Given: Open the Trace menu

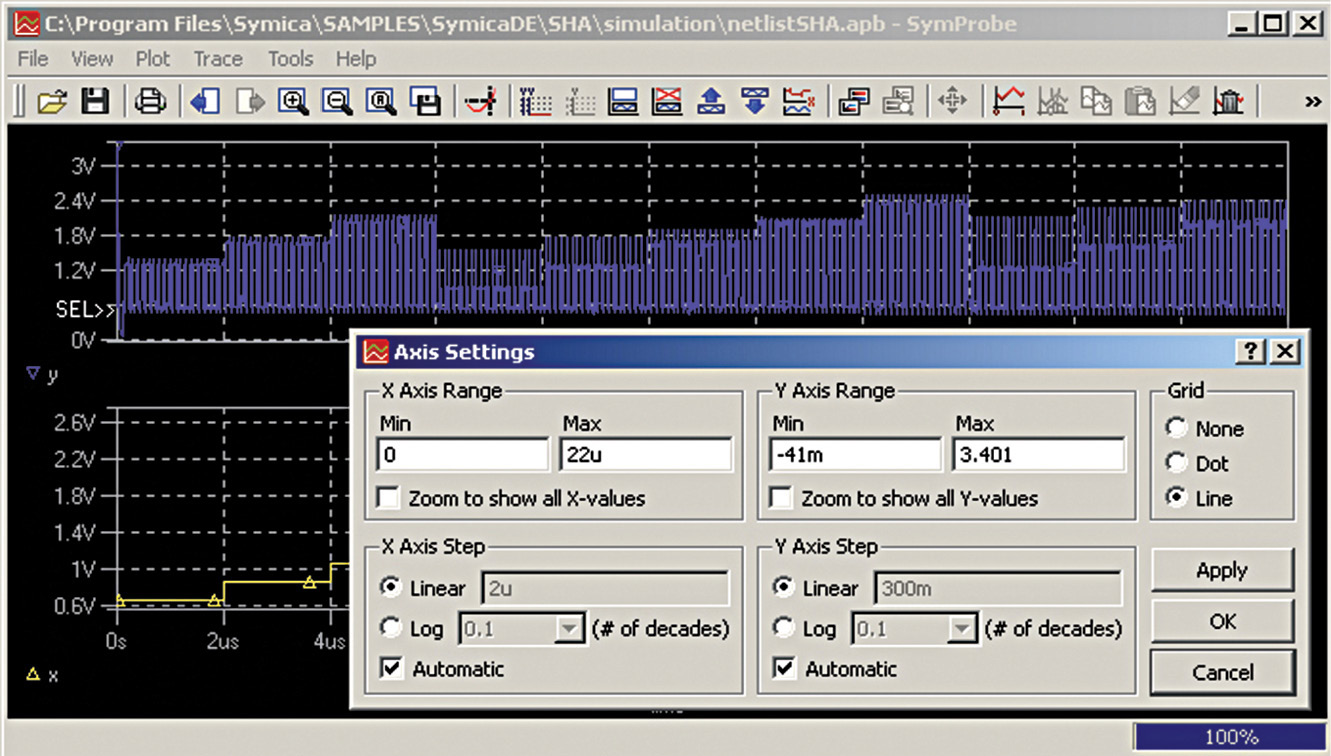Looking at the screenshot, I should pos(218,58).
